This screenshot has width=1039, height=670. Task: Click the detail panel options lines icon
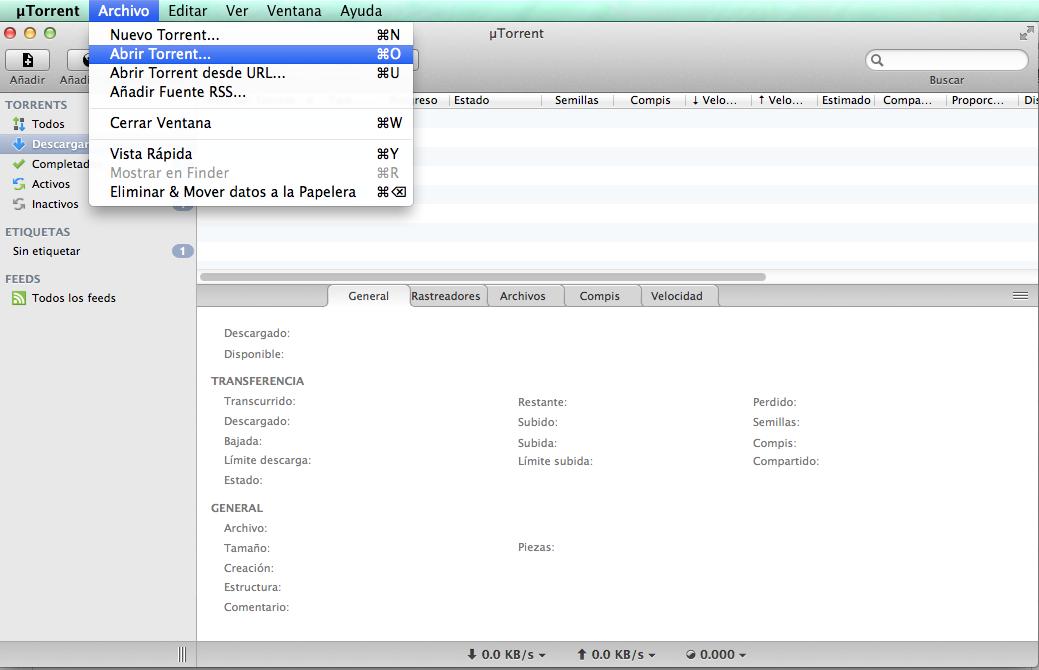1020,296
